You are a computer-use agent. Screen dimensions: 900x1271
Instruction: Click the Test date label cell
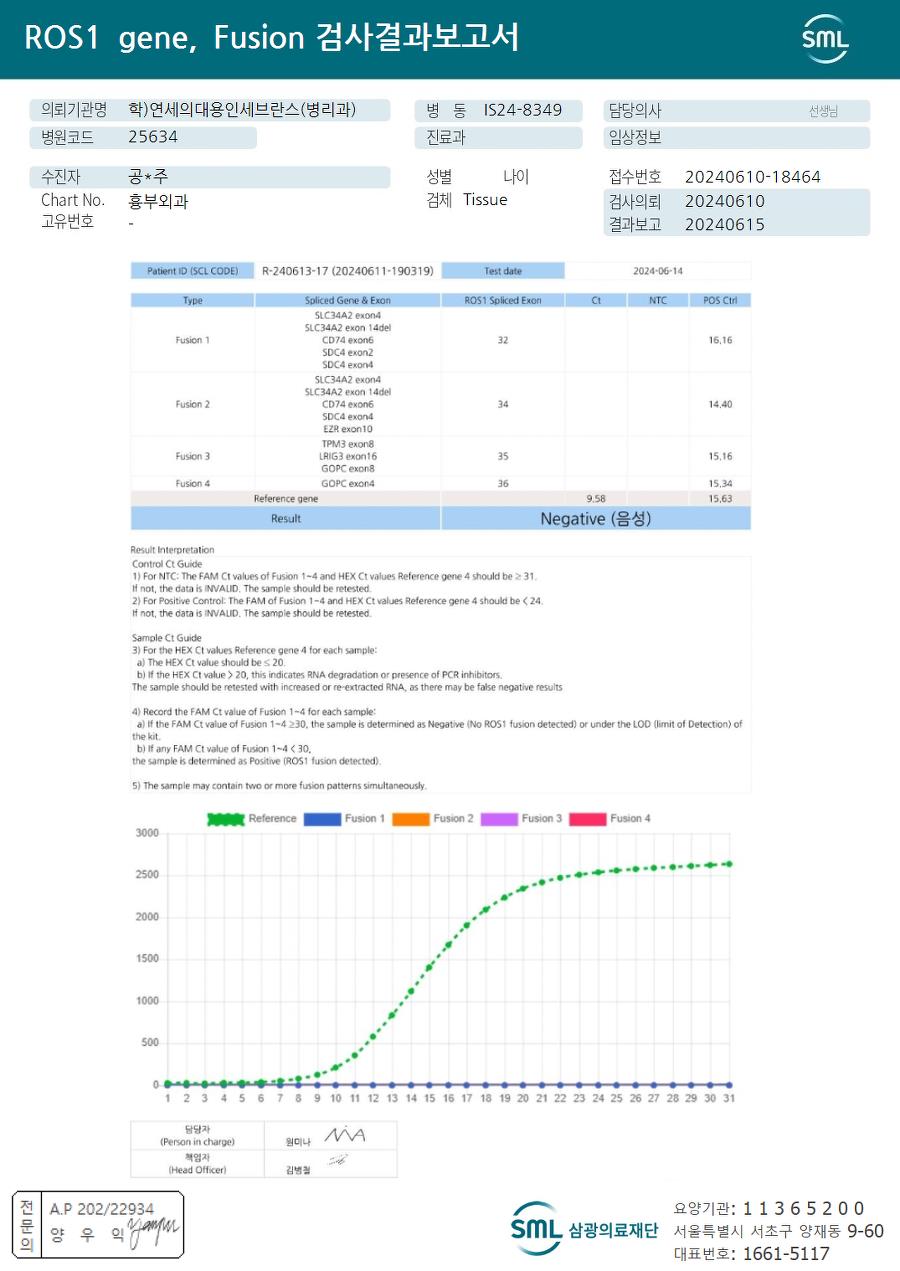(x=503, y=271)
